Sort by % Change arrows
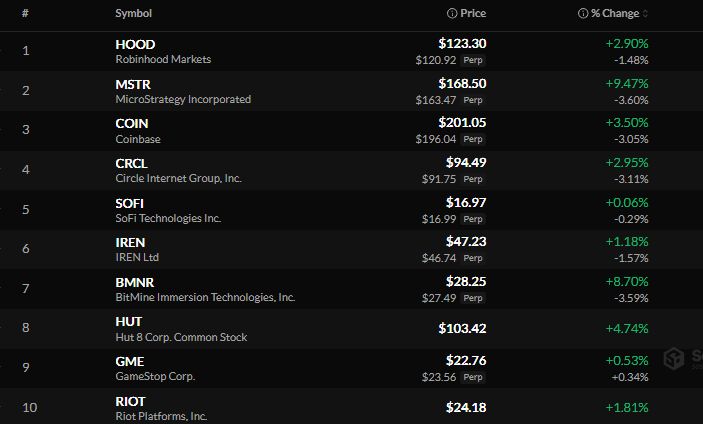 (x=645, y=13)
